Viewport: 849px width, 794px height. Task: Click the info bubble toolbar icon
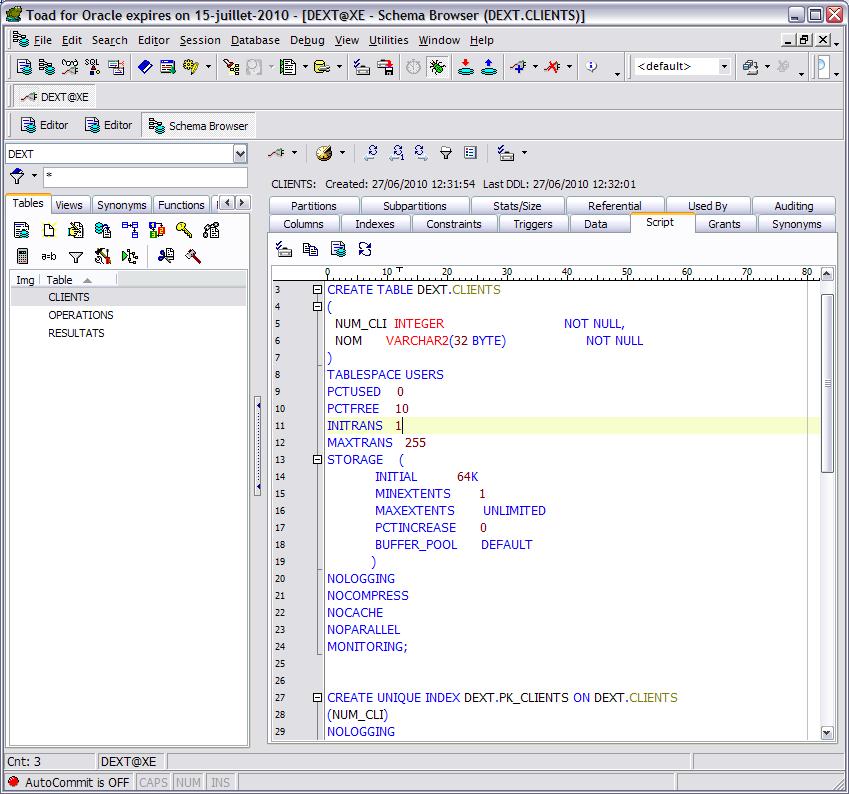[592, 67]
